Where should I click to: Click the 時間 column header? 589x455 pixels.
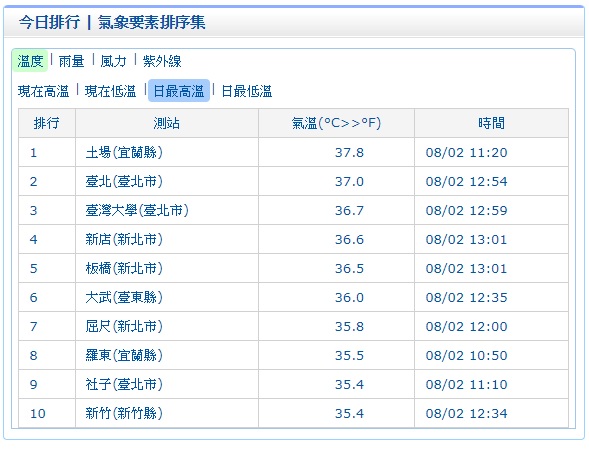point(491,123)
